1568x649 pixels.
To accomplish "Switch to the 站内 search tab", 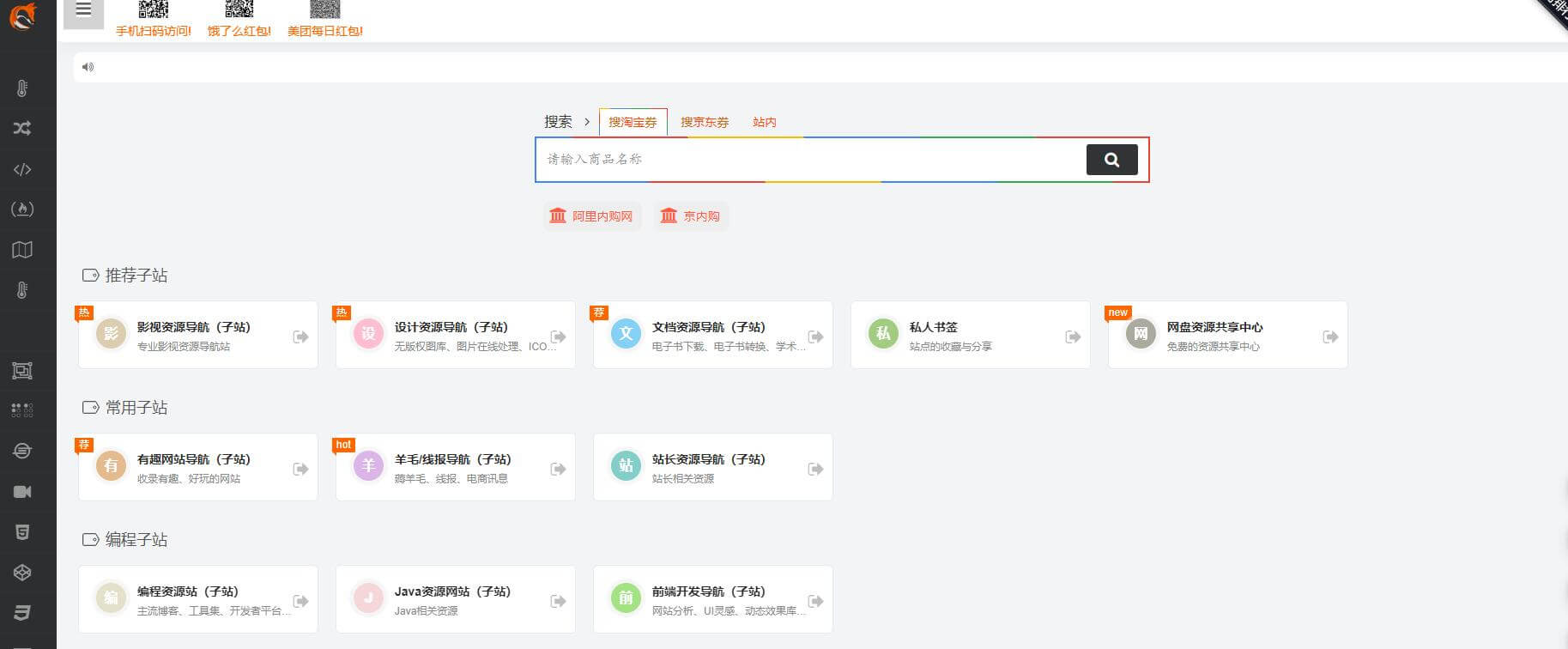I will click(x=764, y=122).
